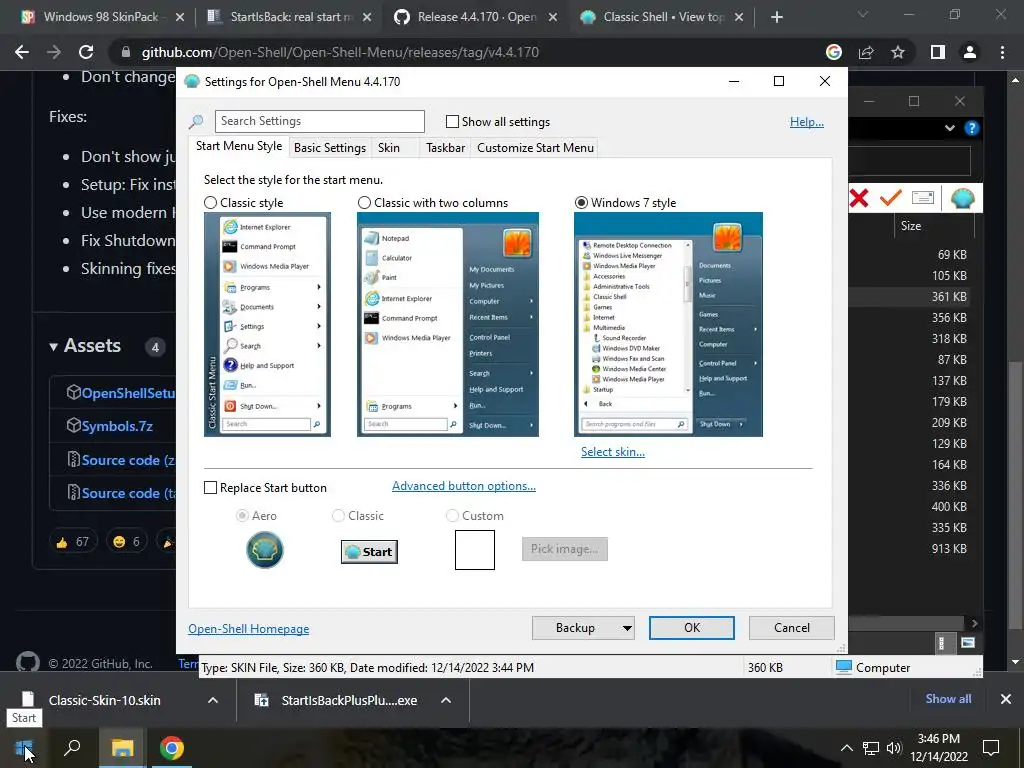Open Advanced button options link
Image resolution: width=1024 pixels, height=768 pixels.
(x=464, y=486)
